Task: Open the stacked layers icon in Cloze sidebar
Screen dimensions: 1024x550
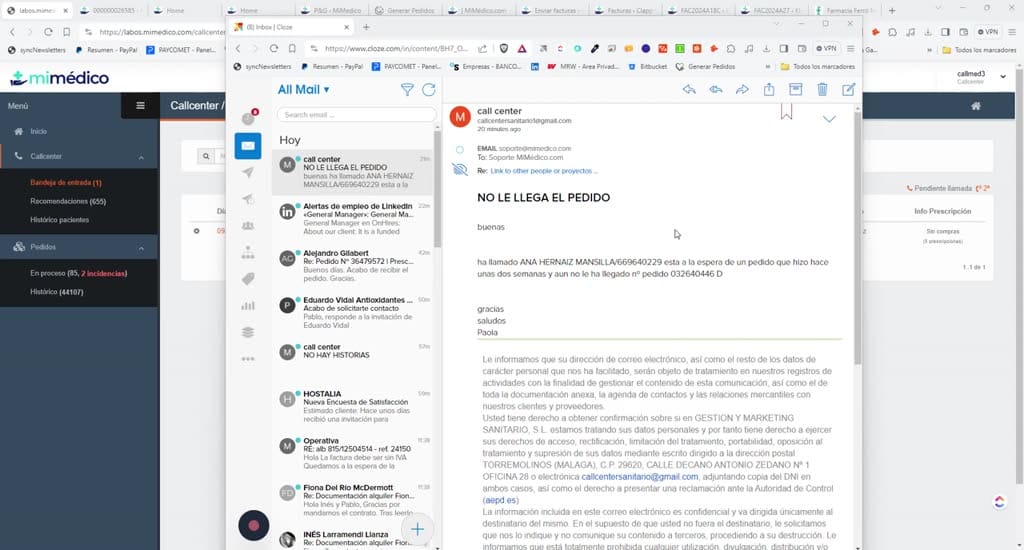Action: click(x=248, y=332)
